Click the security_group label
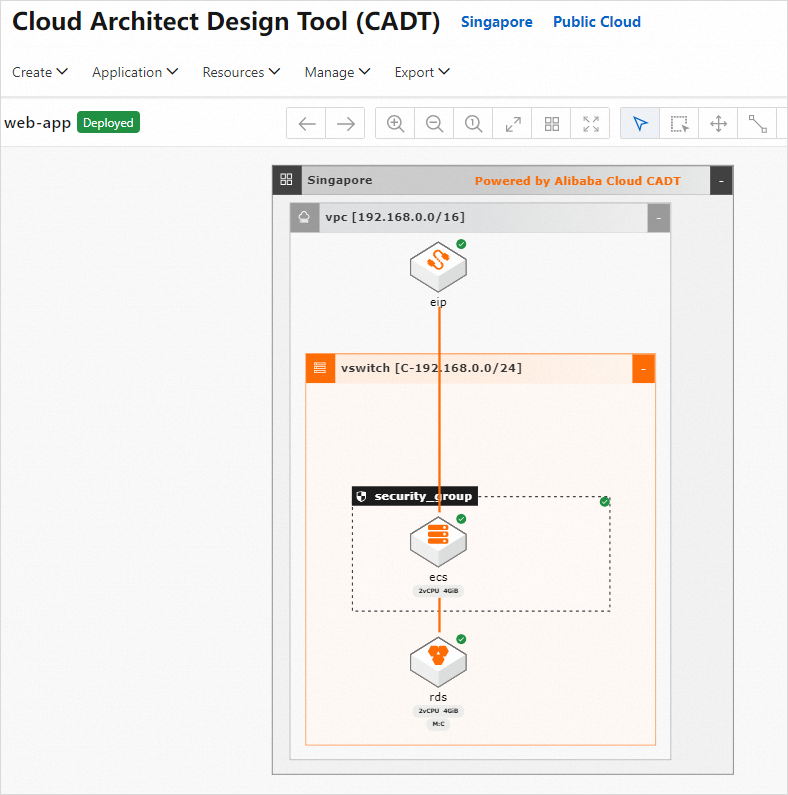 point(423,496)
